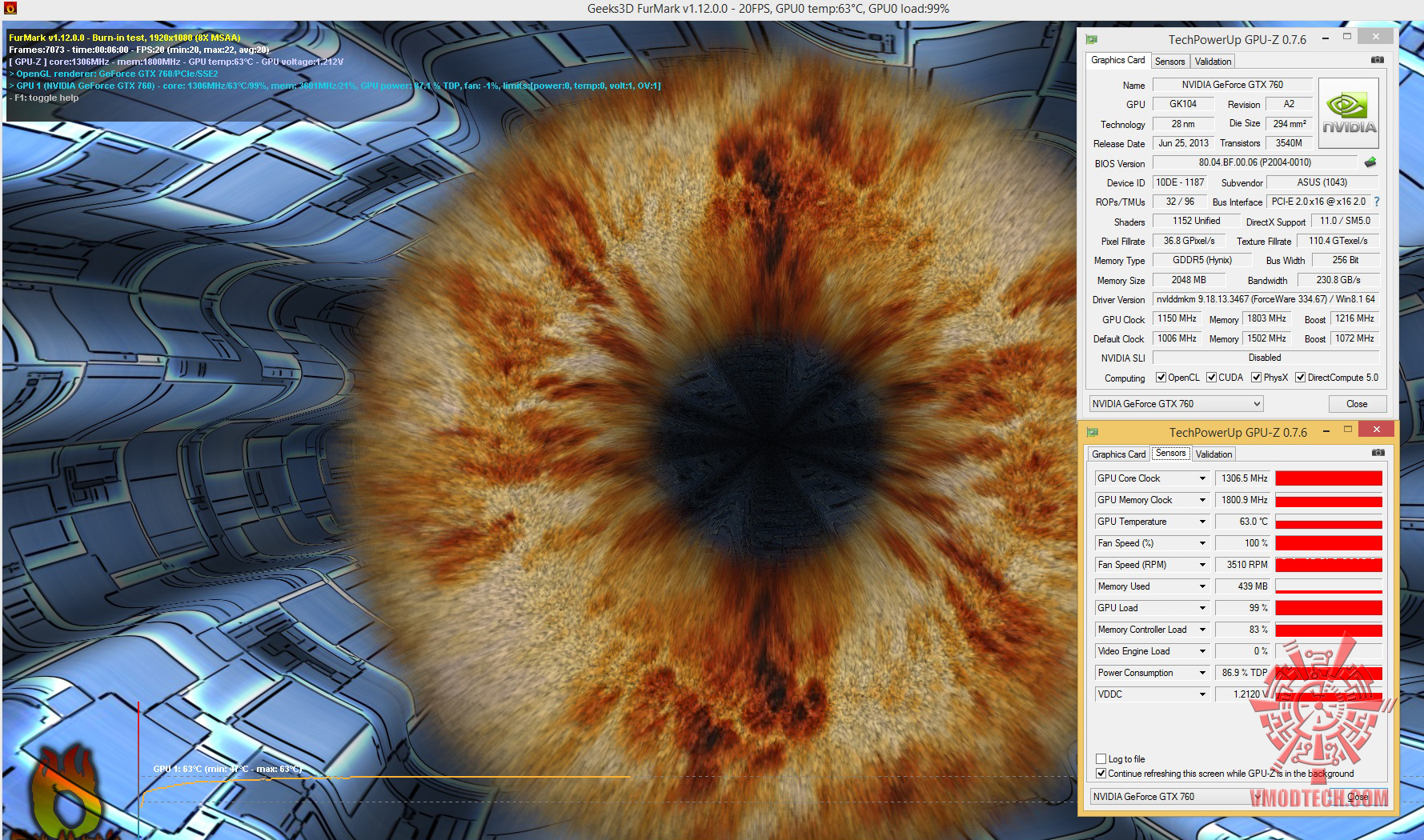
Task: Click the GPU-Z app icon in the Graphics Card window title bar
Action: pos(1092,39)
